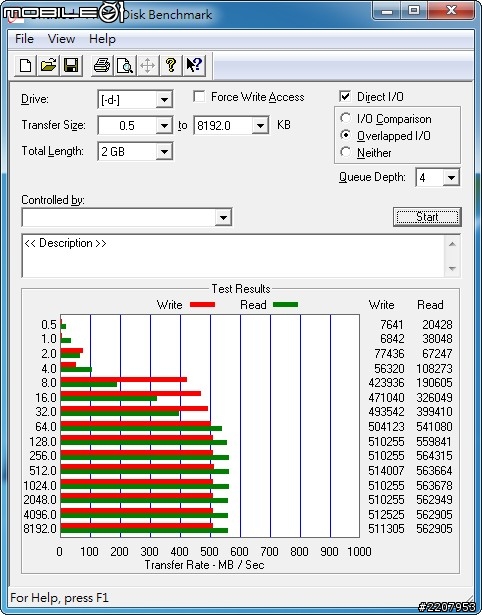Open the Total Length 2 GB dropdown

pos(164,151)
